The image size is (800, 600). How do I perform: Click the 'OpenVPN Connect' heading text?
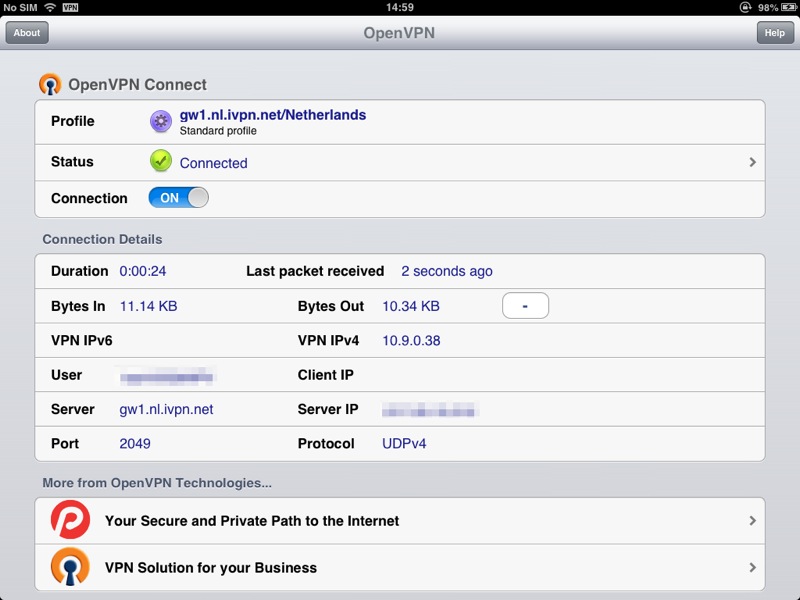click(x=137, y=85)
